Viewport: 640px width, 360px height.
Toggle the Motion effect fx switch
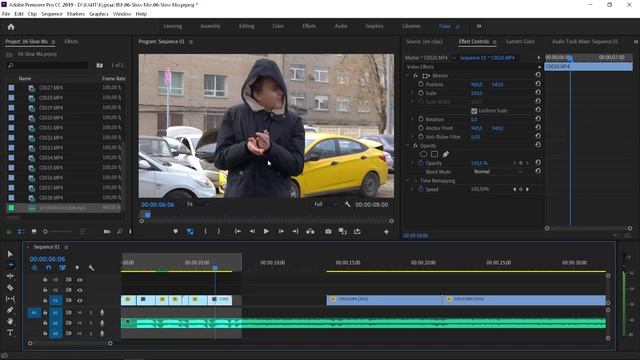coord(415,76)
